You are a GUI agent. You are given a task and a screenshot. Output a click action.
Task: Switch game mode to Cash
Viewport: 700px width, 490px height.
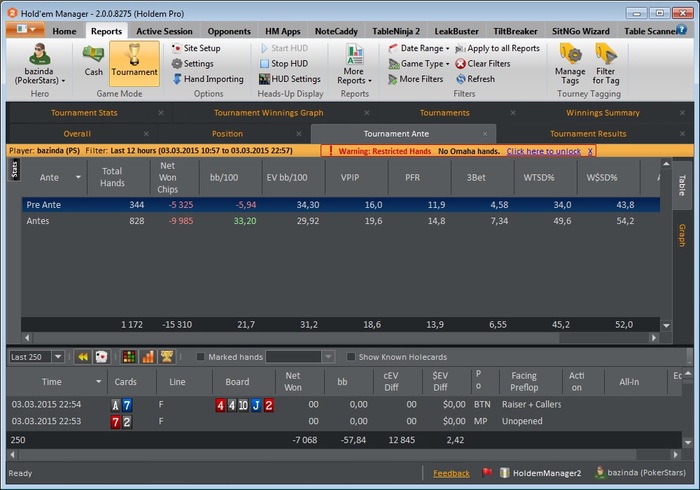tap(93, 60)
